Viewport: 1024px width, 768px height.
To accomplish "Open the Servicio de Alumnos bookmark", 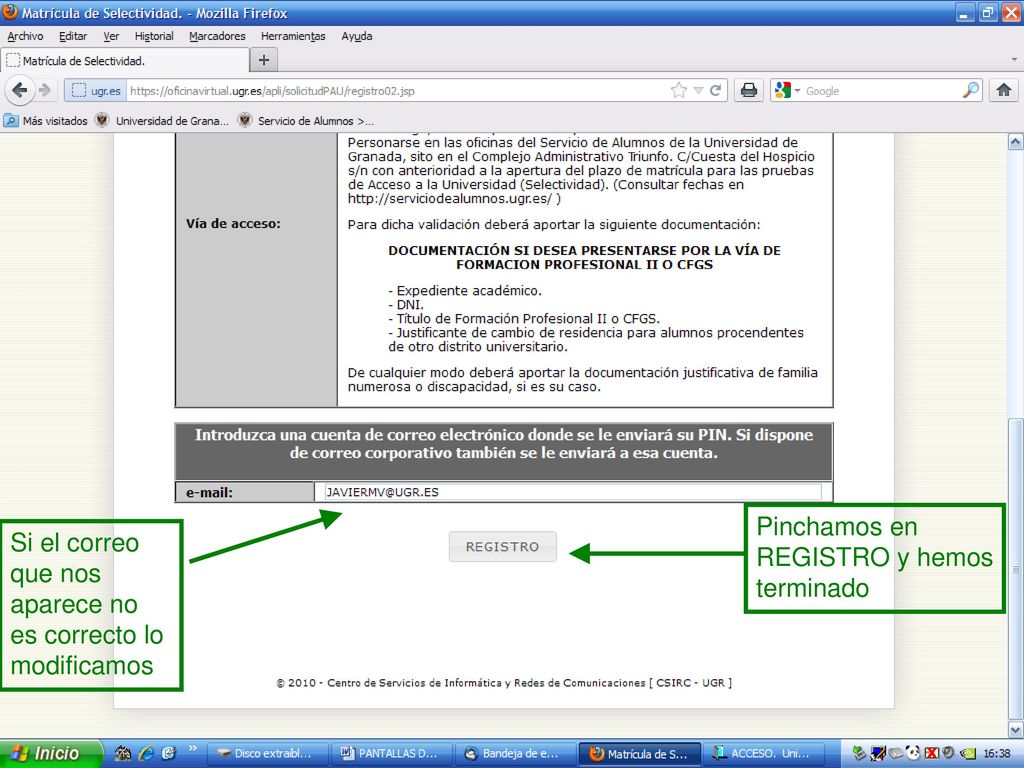I will (x=306, y=121).
